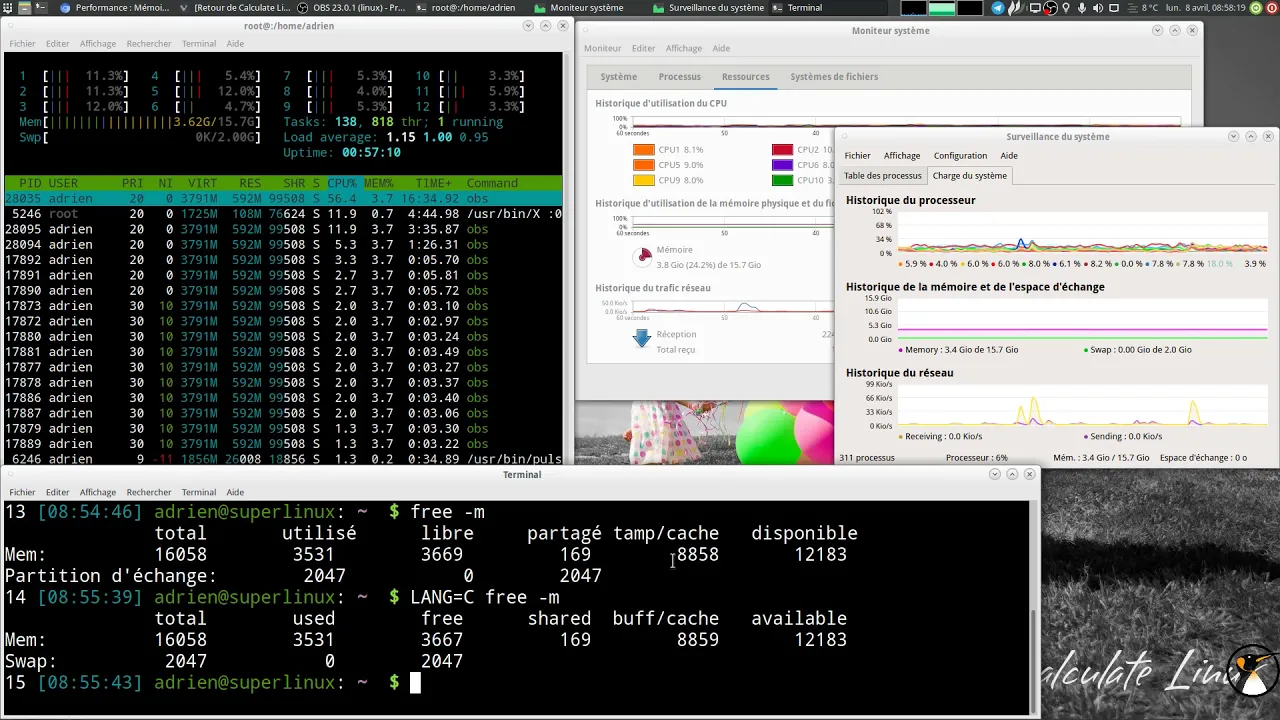Open Moniteur menu in Moniteur système
The image size is (1280, 720).
coord(603,48)
